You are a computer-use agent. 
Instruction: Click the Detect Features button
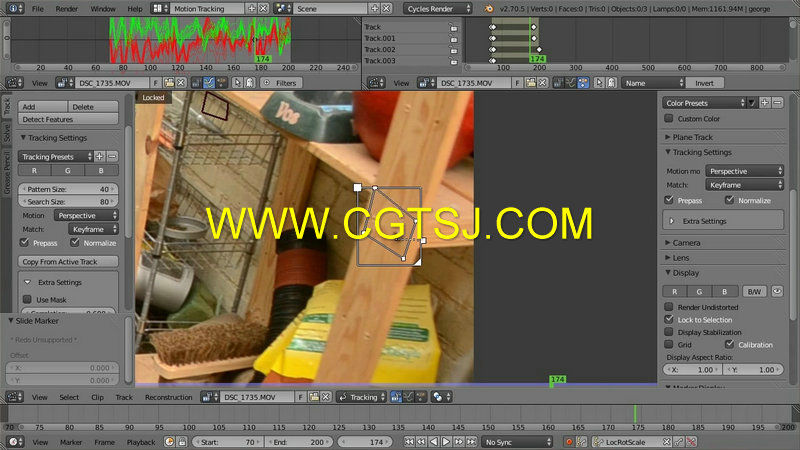(x=68, y=119)
